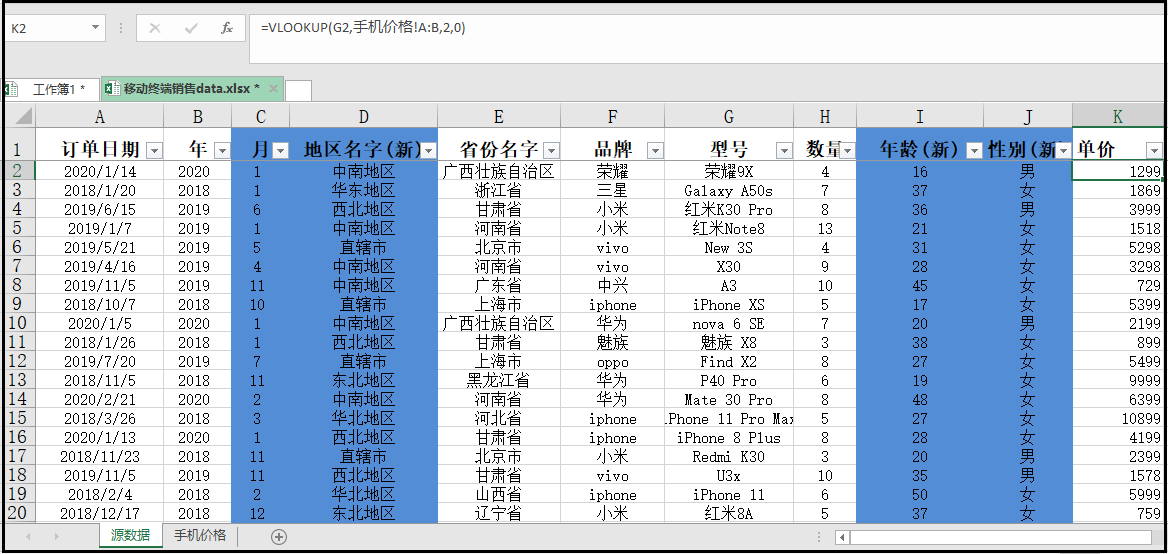The image size is (1168, 554).
Task: Select column K header
Action: pos(1118,116)
